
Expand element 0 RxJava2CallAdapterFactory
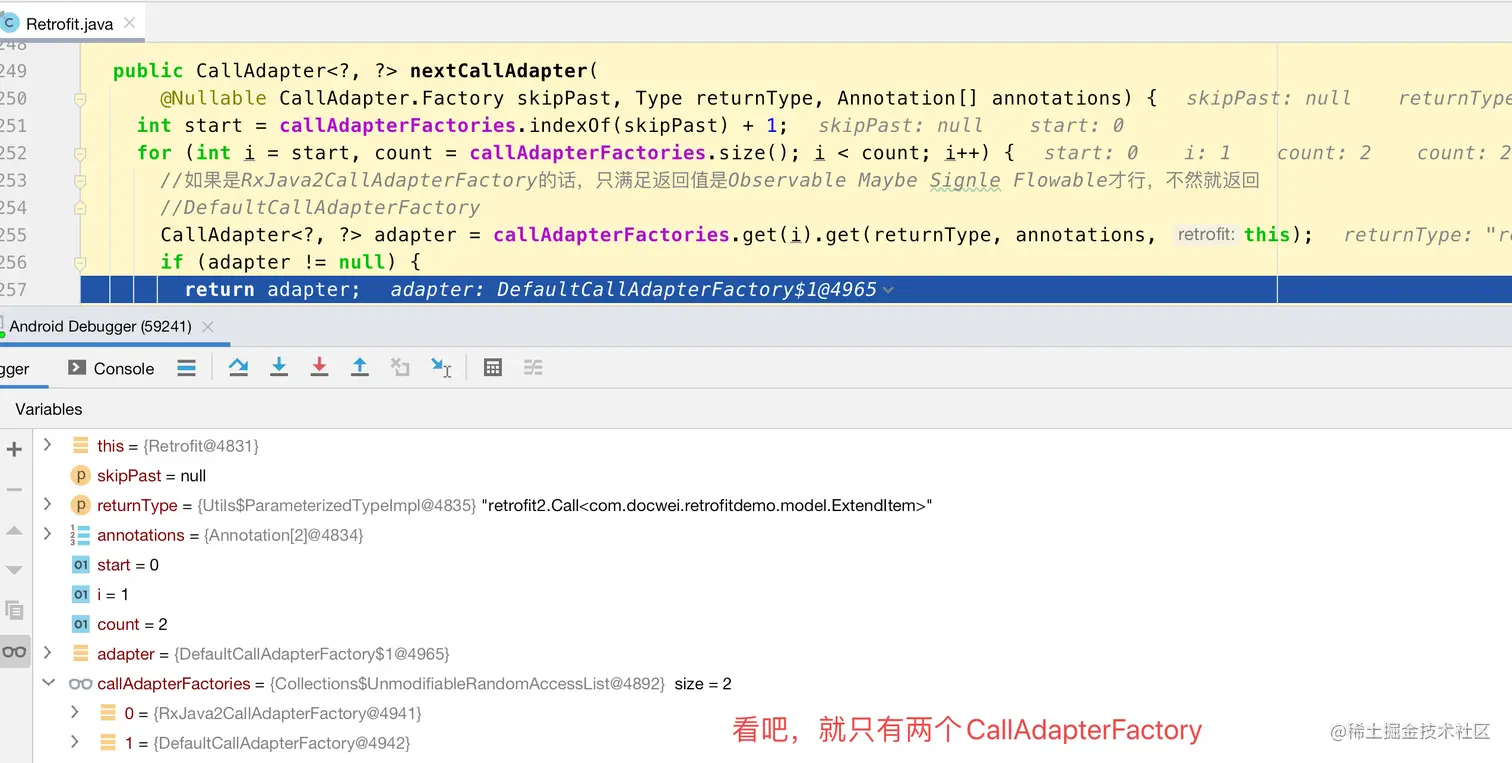pos(75,713)
